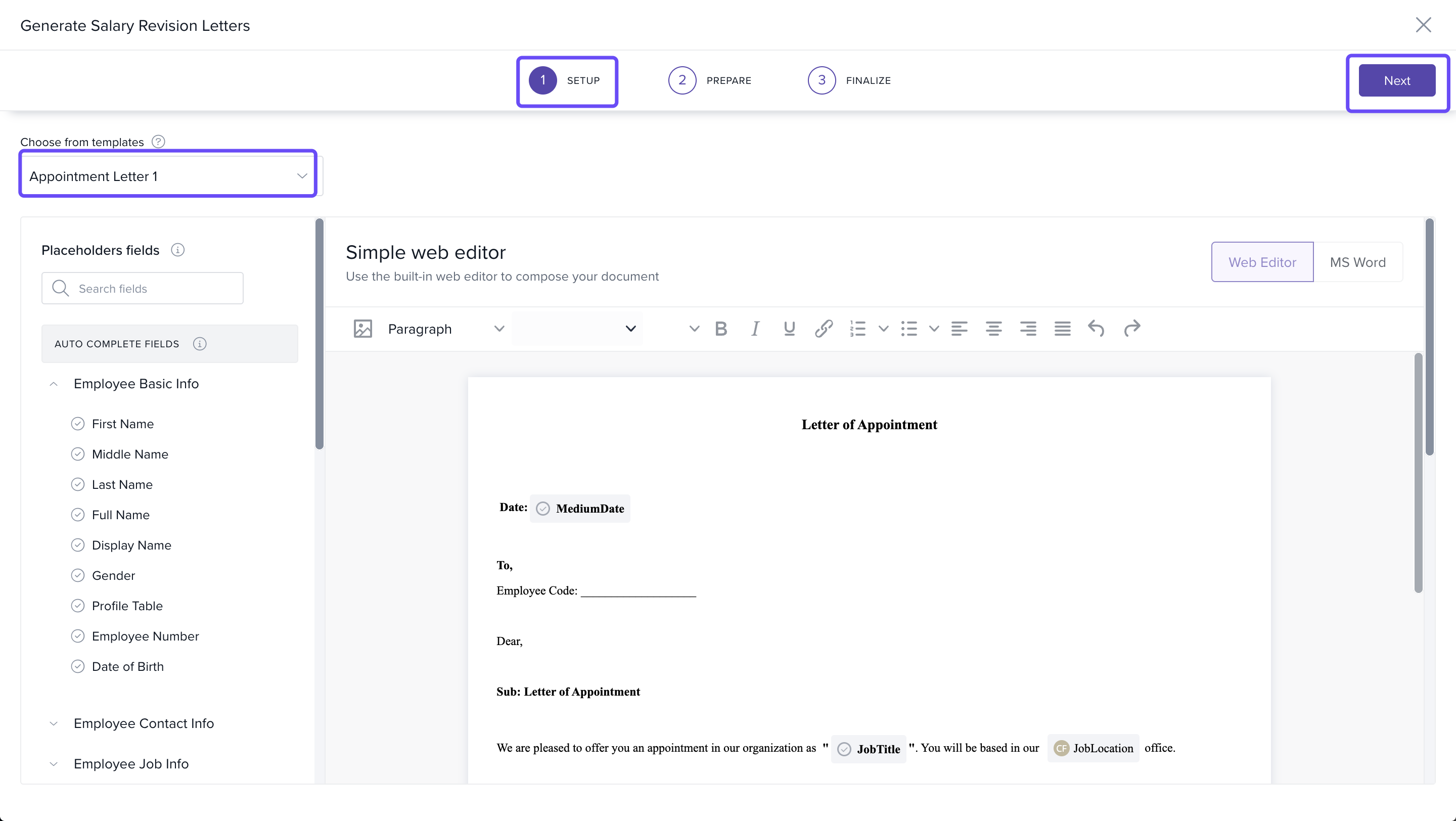Click the undo arrow icon

(1096, 328)
